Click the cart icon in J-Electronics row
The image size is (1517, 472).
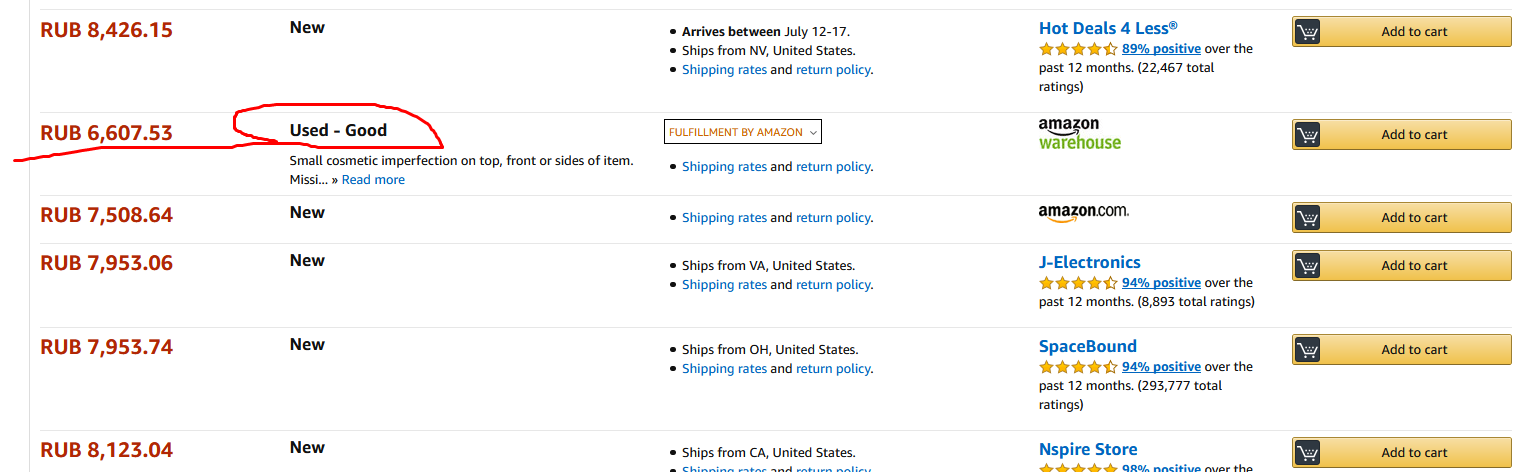(1306, 266)
